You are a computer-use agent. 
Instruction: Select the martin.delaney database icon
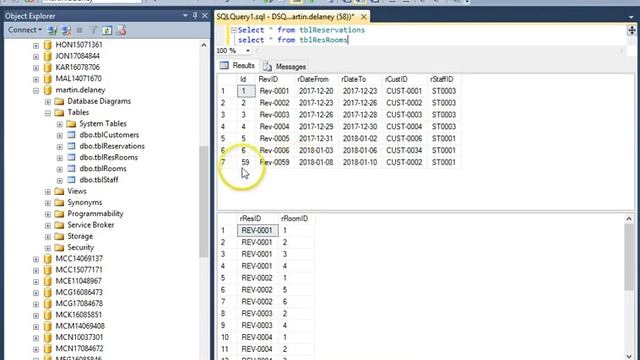coord(48,90)
